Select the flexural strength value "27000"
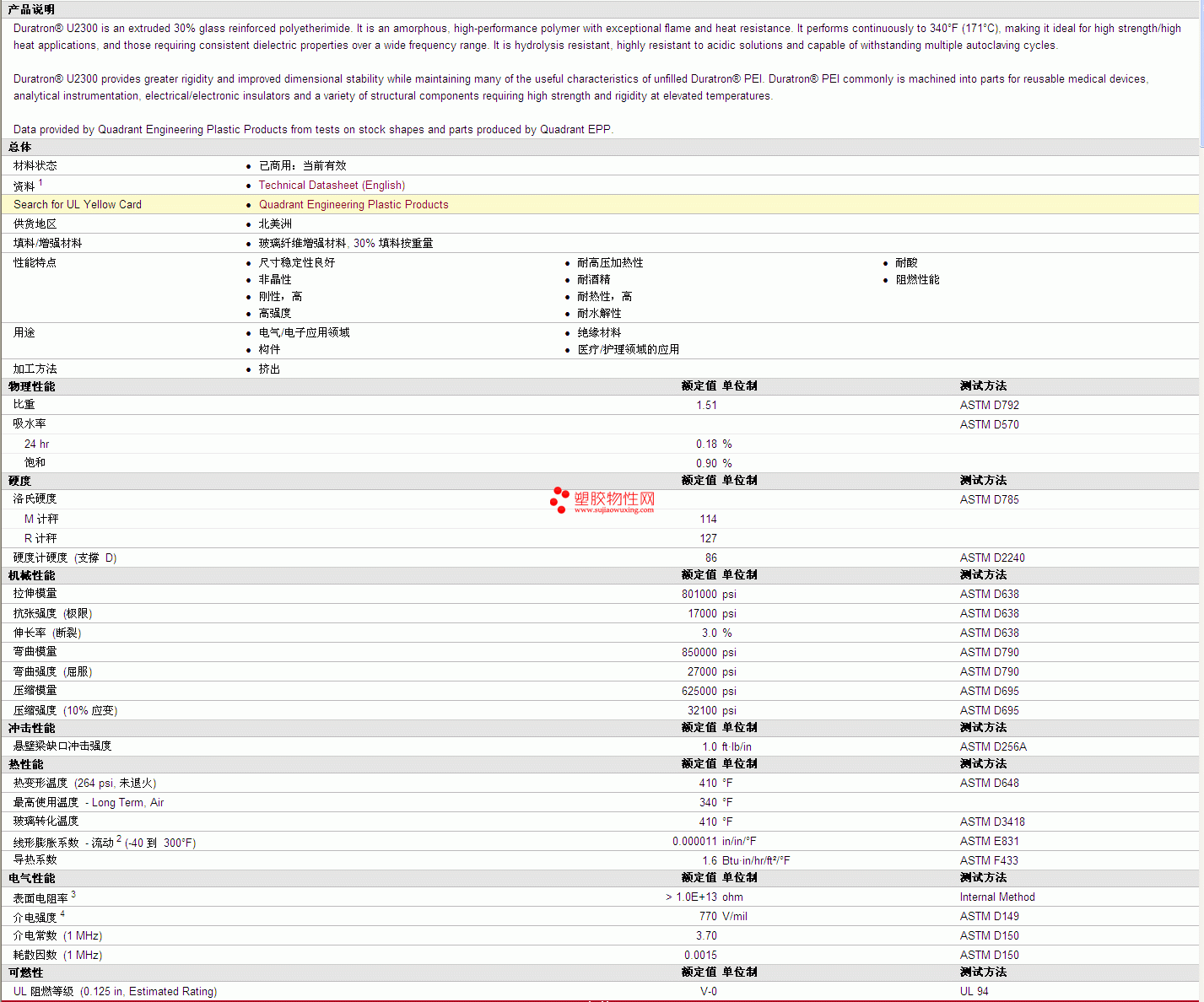 703,672
